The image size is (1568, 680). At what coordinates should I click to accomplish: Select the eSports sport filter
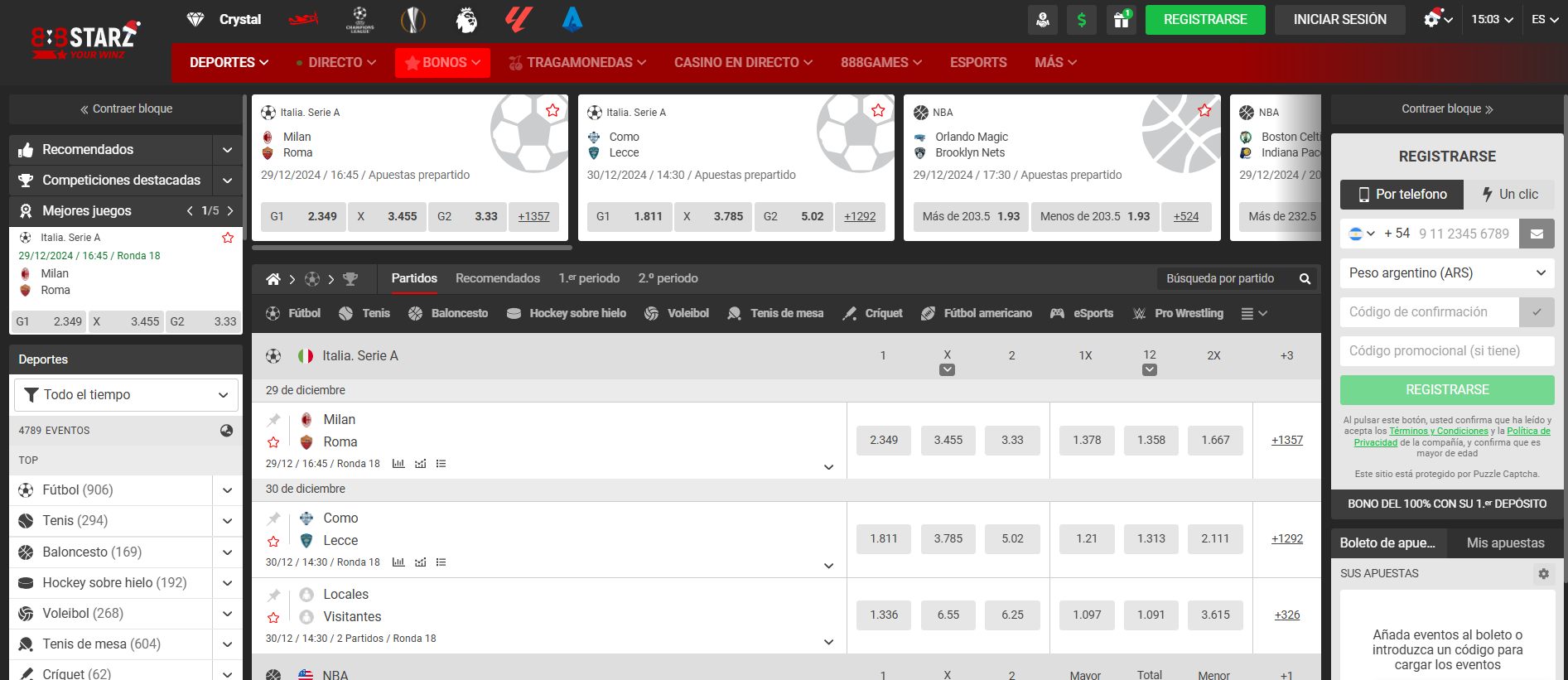coord(1082,313)
